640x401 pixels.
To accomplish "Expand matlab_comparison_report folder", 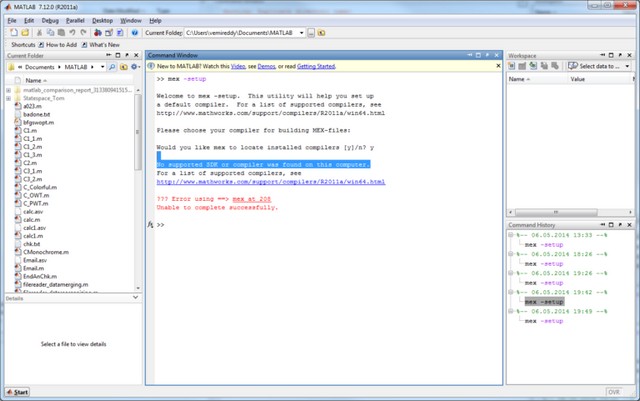I will pyautogui.click(x=9, y=90).
